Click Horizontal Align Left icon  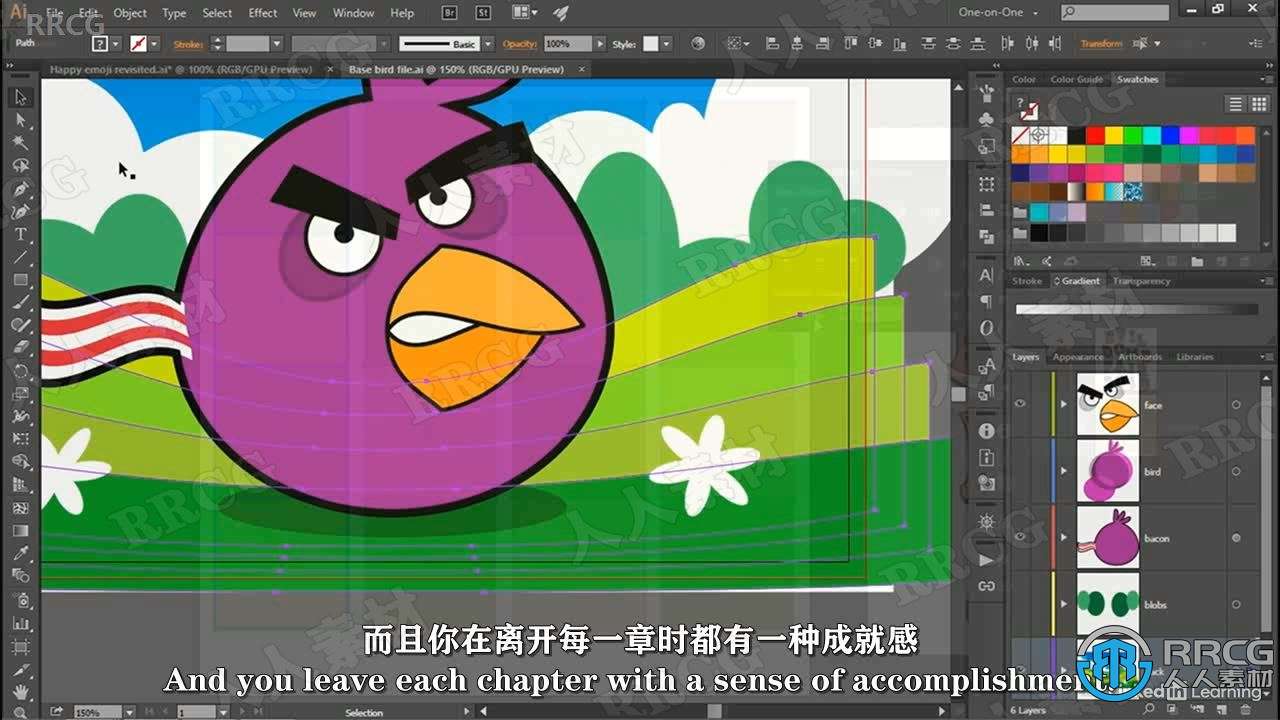pyautogui.click(x=773, y=44)
